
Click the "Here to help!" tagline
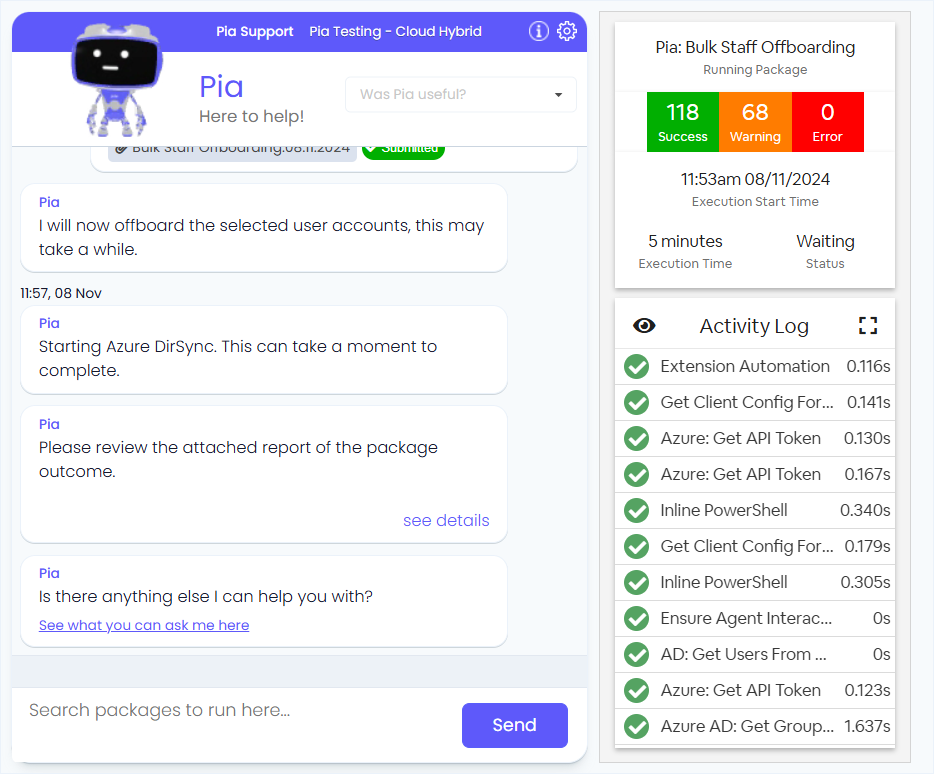pyautogui.click(x=251, y=116)
